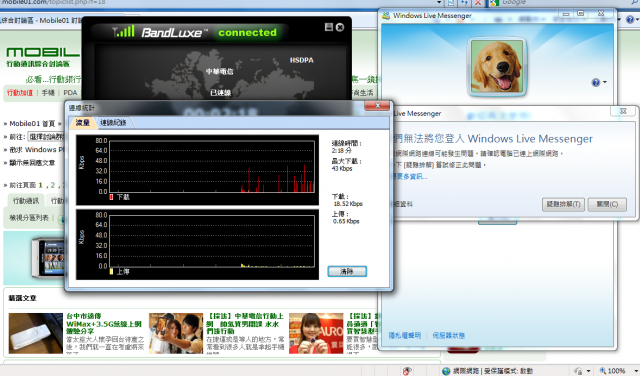The height and width of the screenshot is (376, 640).
Task: Click the 0.65 Kbps upload rate value
Action: tap(346, 221)
